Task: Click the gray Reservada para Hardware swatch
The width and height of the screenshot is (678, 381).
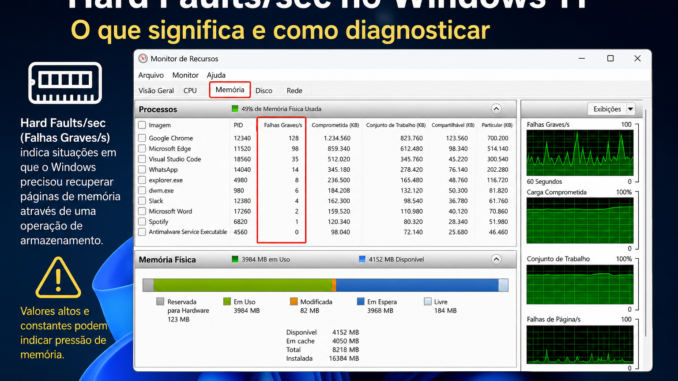Action: [160, 301]
